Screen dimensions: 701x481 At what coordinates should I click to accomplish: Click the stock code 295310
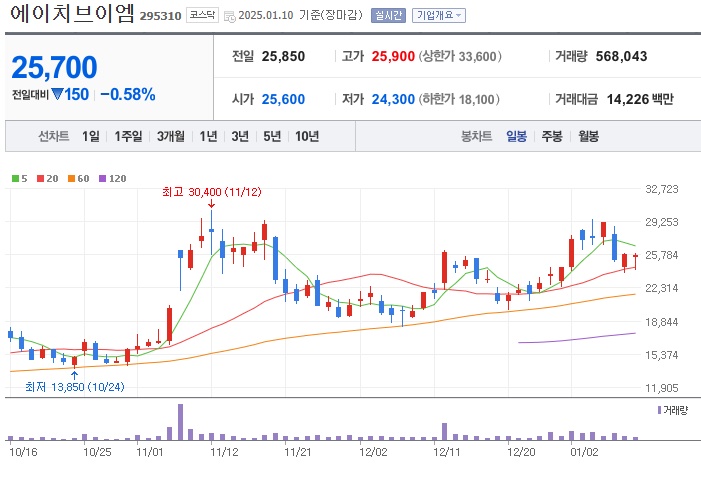point(160,16)
